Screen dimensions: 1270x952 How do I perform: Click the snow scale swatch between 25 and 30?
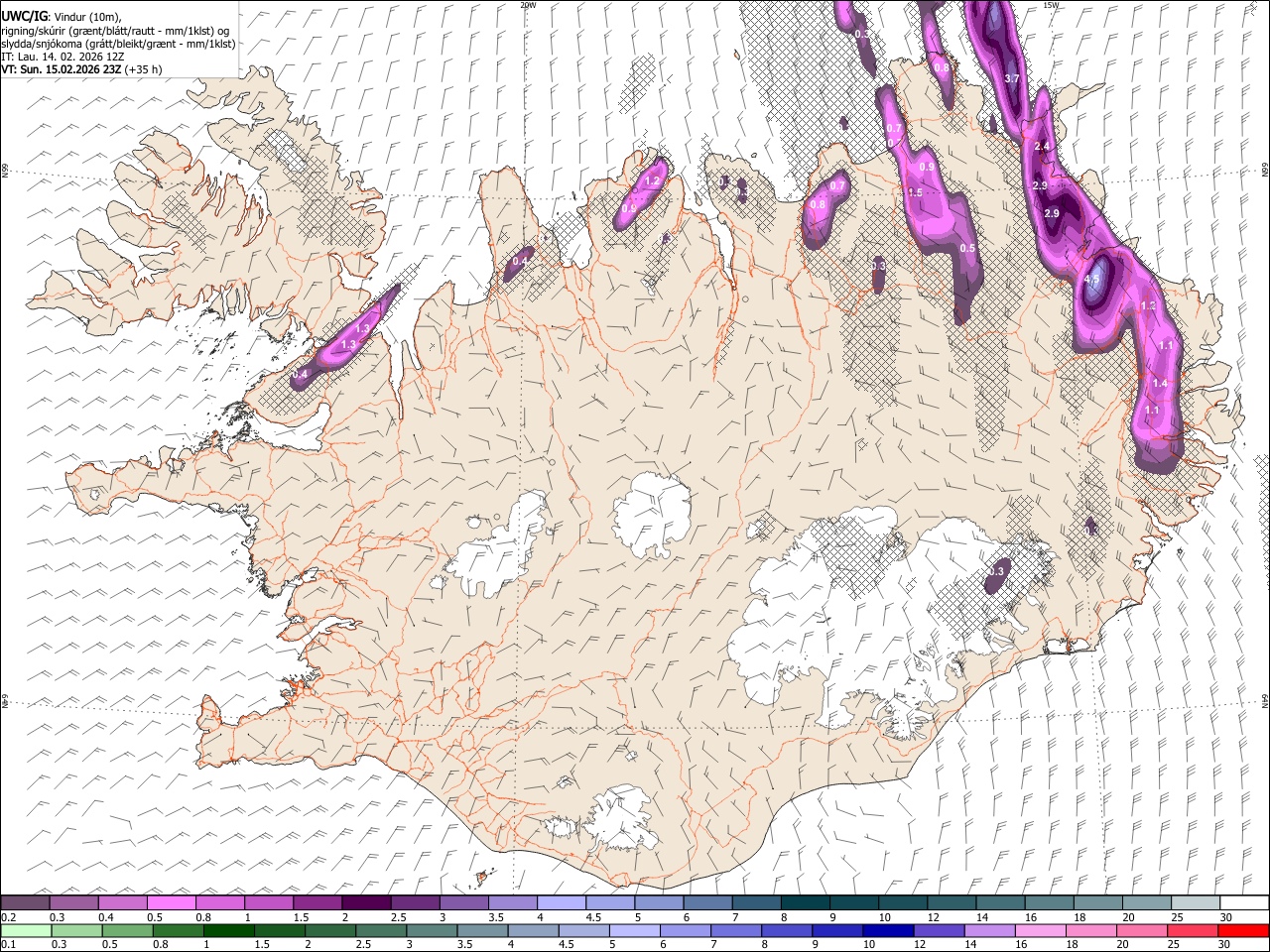pyautogui.click(x=1195, y=902)
